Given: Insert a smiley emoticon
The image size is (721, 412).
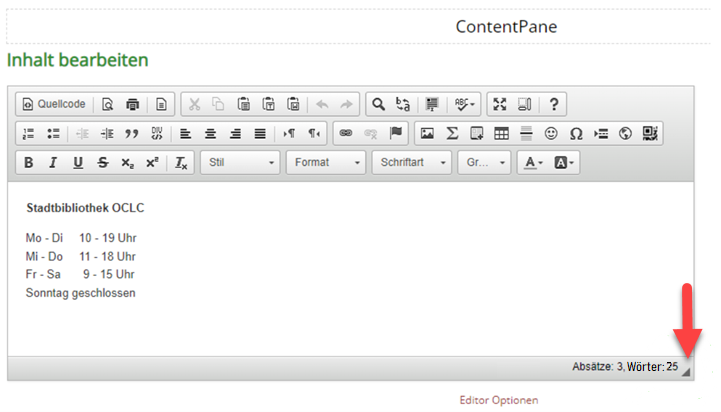Looking at the screenshot, I should [551, 133].
